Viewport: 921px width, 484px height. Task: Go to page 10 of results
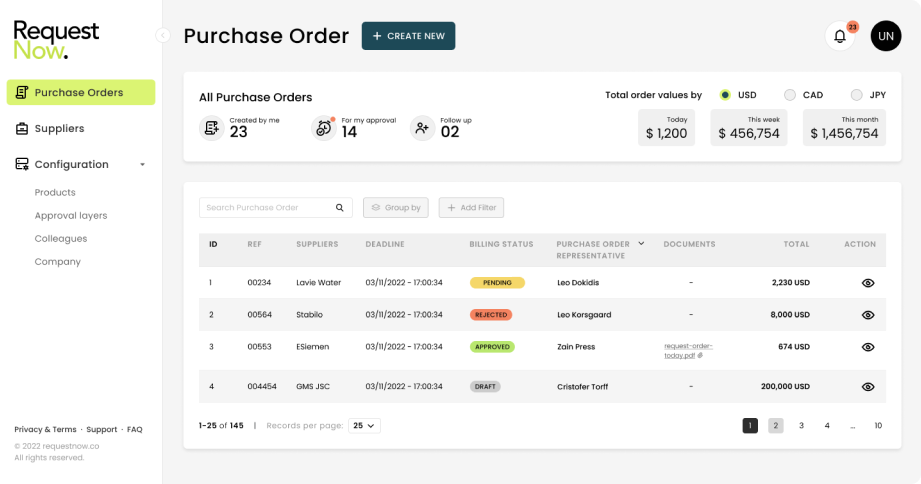[x=878, y=425]
